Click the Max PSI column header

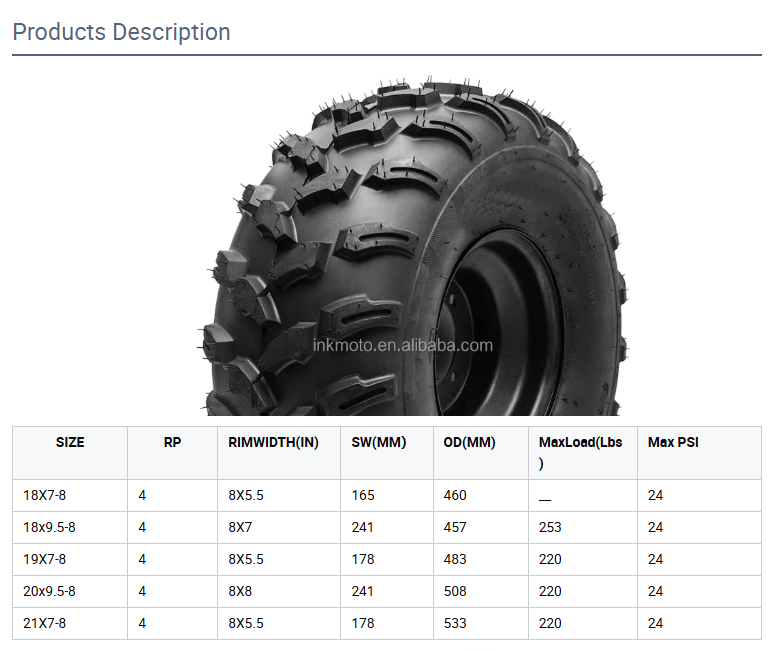tap(673, 442)
